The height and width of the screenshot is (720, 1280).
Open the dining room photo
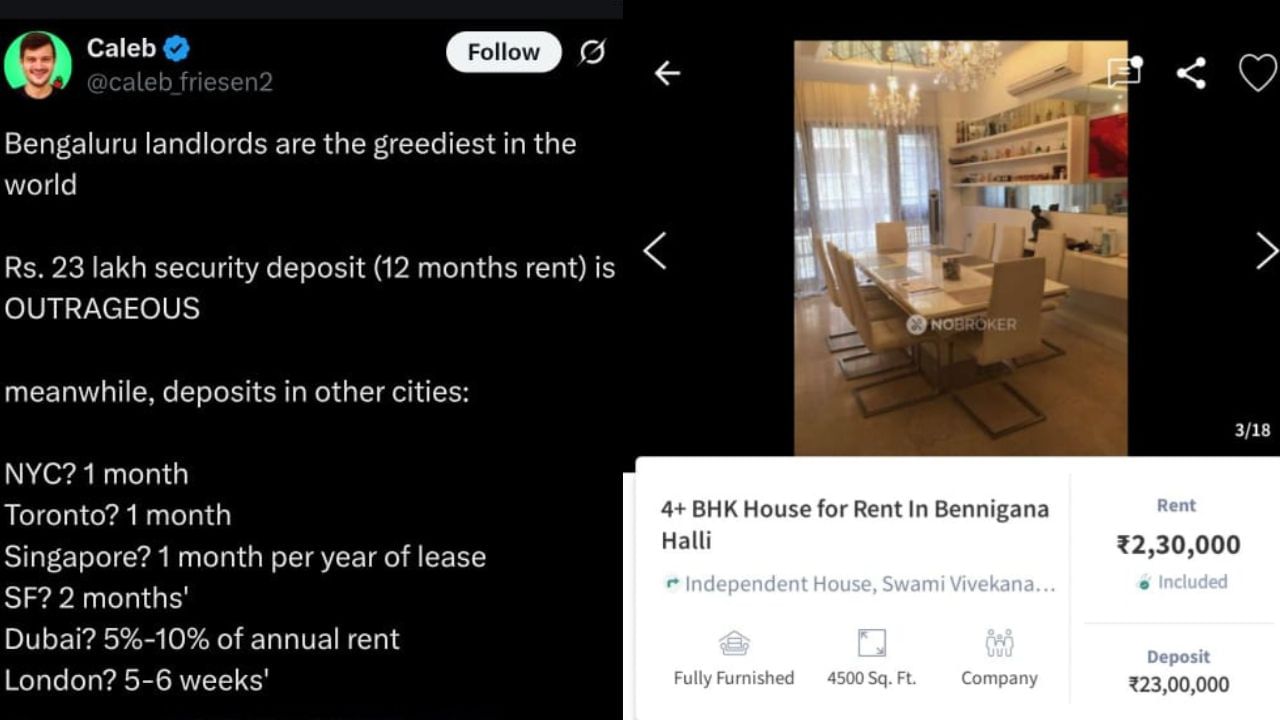click(960, 248)
